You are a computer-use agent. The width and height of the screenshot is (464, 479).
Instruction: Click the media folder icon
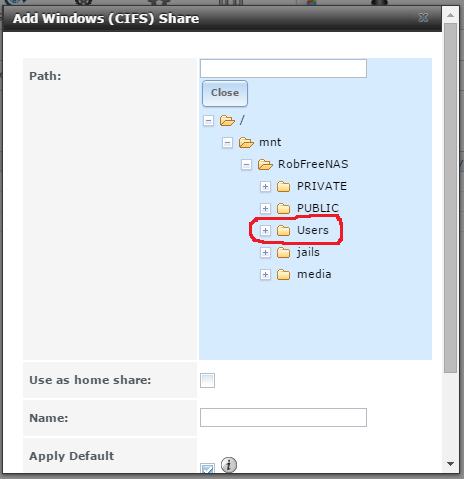284,274
